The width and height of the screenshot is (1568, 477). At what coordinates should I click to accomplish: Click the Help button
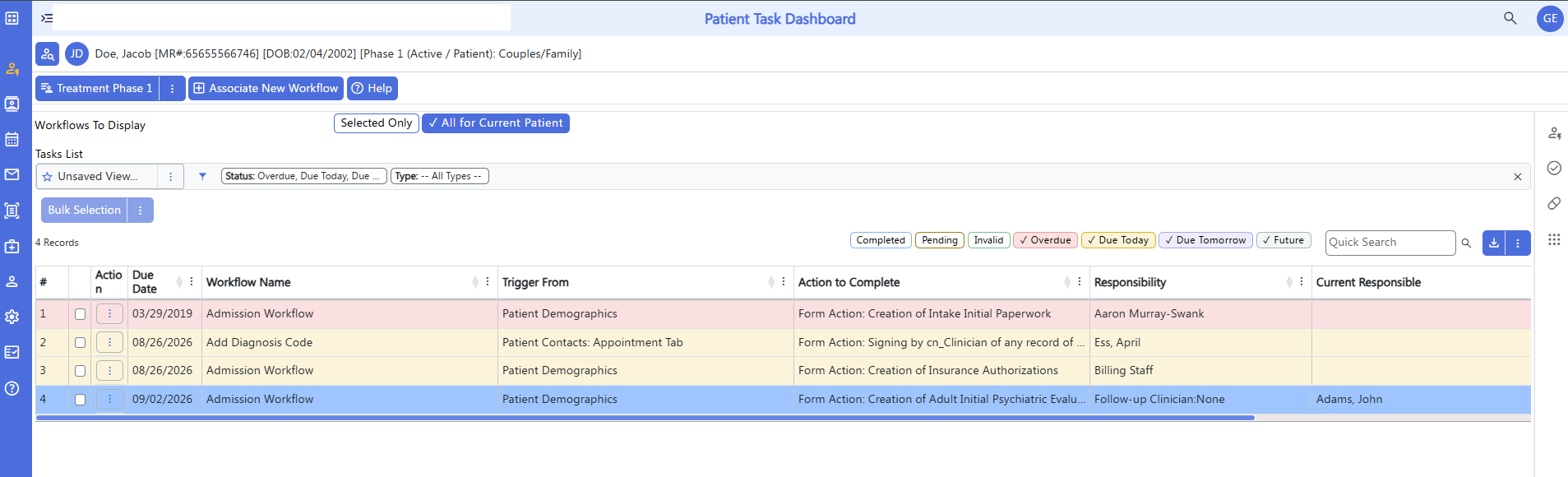pos(372,89)
